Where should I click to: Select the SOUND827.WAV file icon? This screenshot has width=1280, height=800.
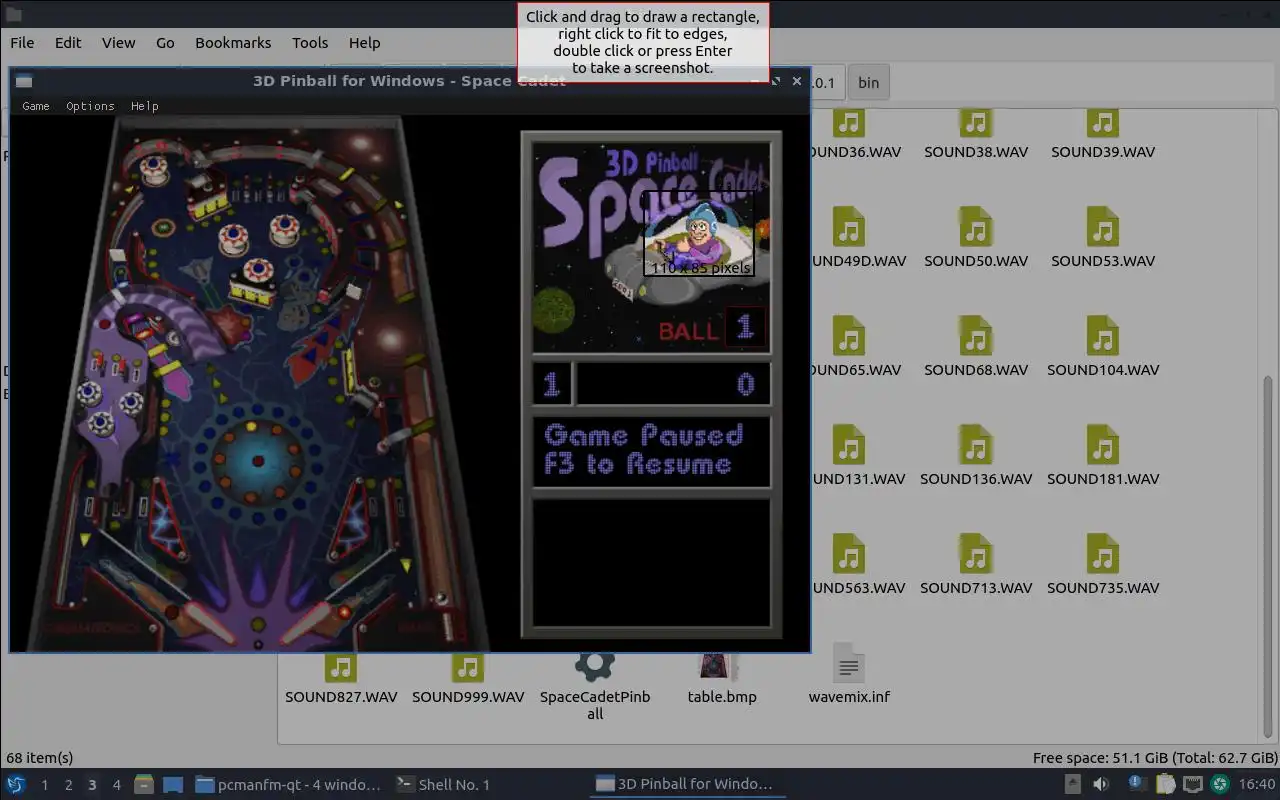click(341, 668)
